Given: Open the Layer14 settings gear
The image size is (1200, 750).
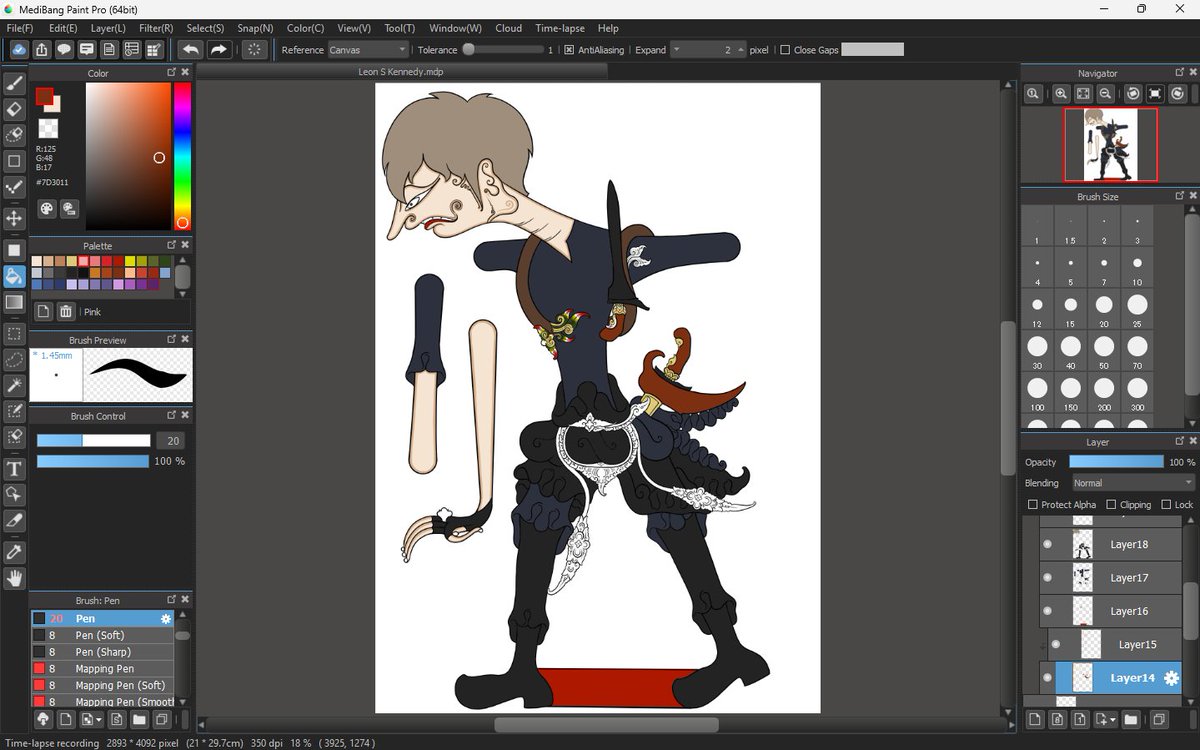Looking at the screenshot, I should pyautogui.click(x=1171, y=678).
